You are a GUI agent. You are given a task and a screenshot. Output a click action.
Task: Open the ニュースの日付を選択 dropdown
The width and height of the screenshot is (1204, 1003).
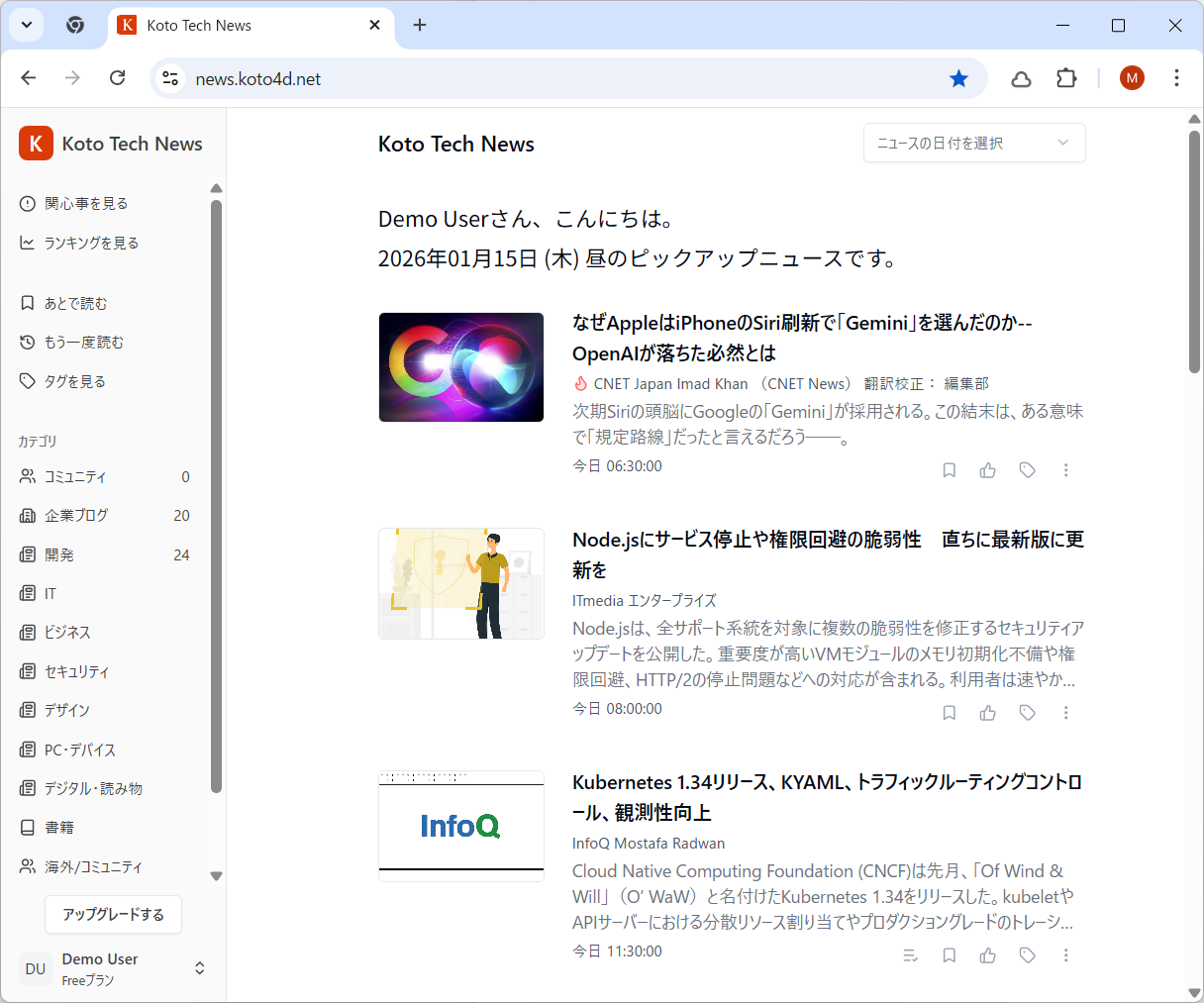pos(974,143)
